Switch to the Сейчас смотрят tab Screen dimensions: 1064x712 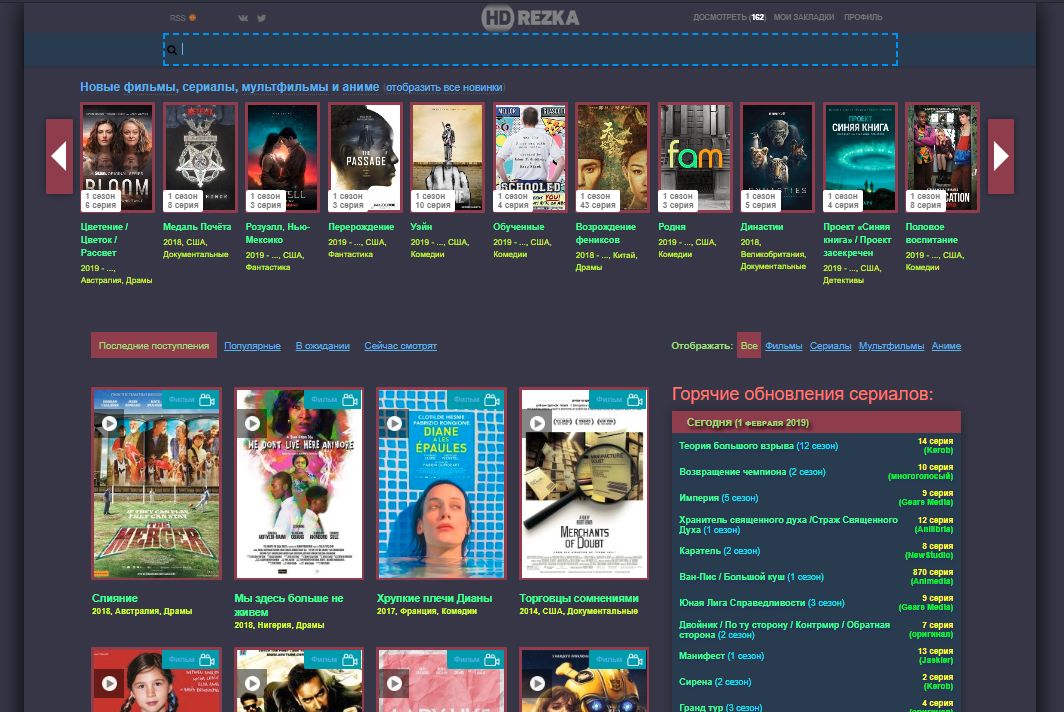(400, 345)
